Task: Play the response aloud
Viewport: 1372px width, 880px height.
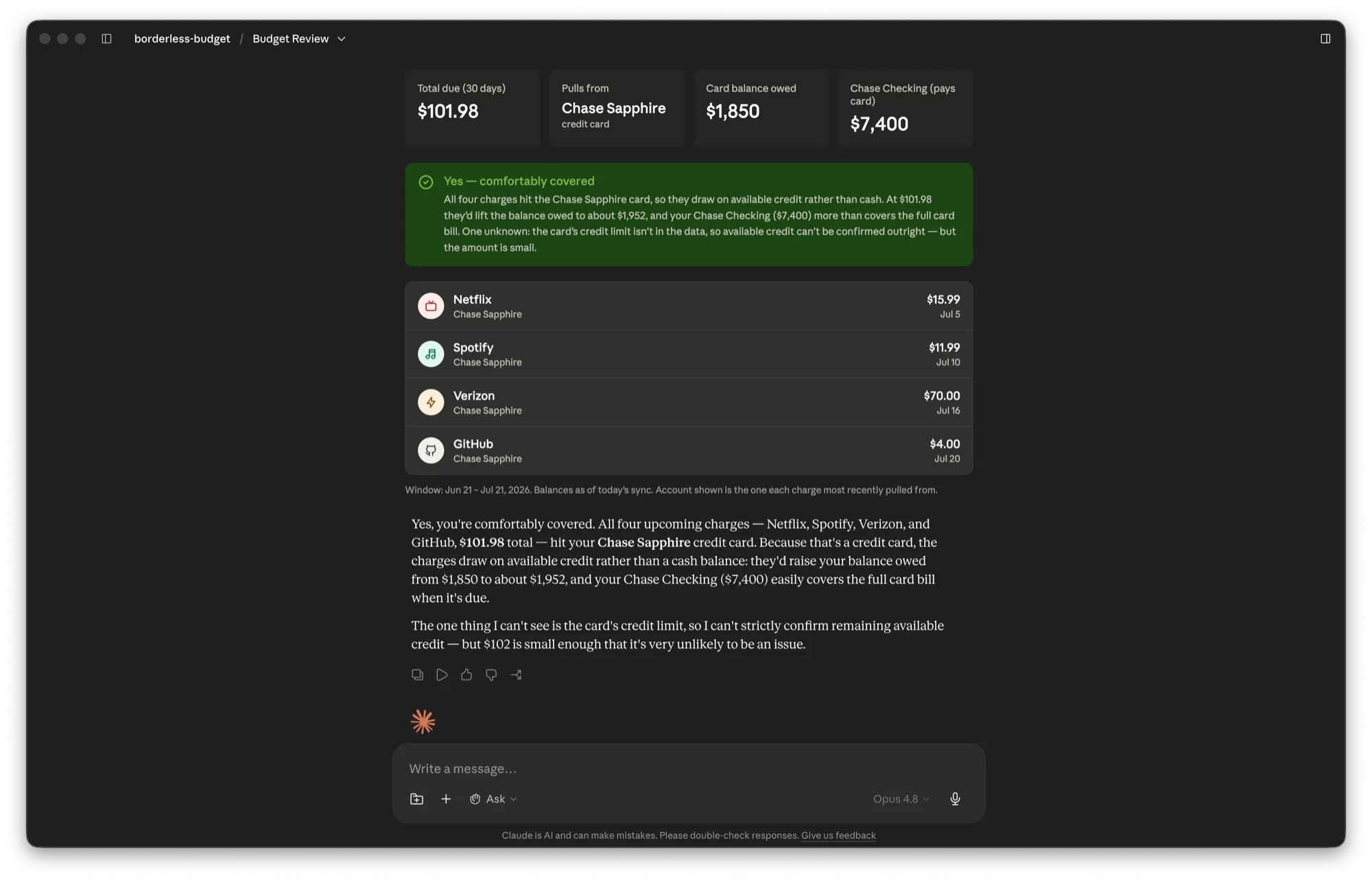Action: [x=442, y=674]
